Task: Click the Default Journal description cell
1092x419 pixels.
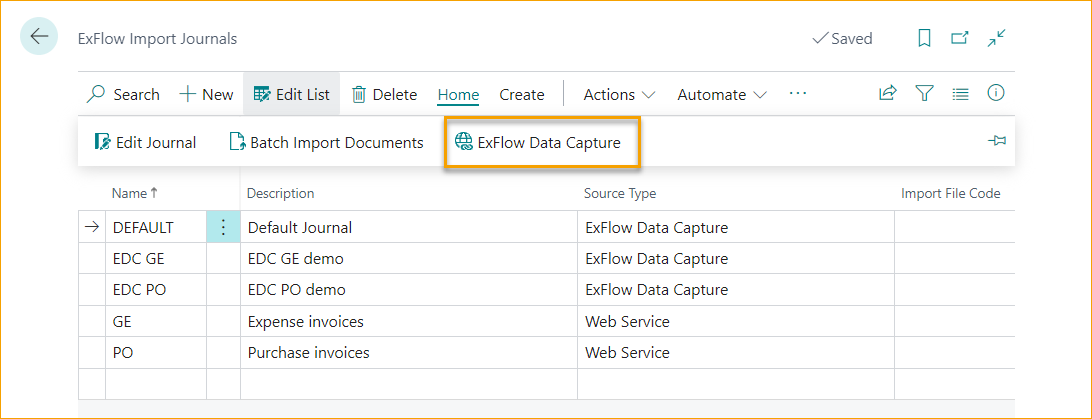Action: click(x=409, y=227)
